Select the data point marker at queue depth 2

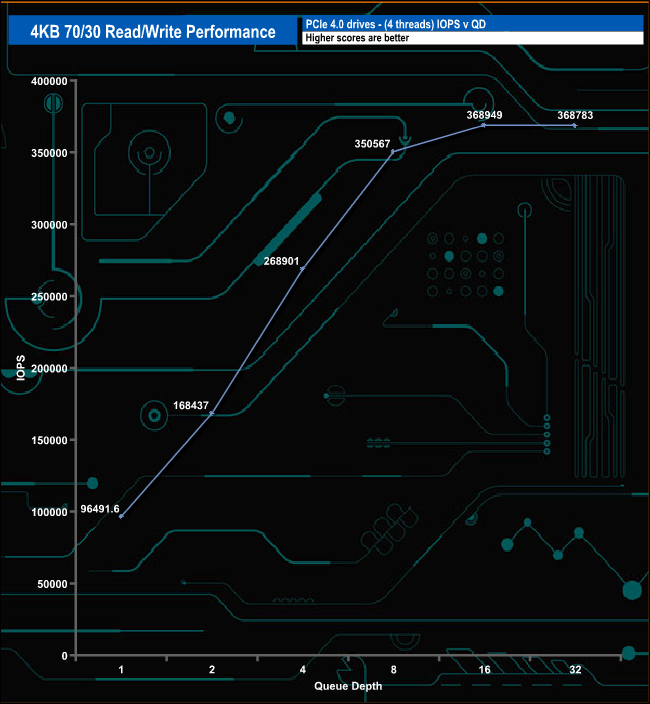(212, 413)
